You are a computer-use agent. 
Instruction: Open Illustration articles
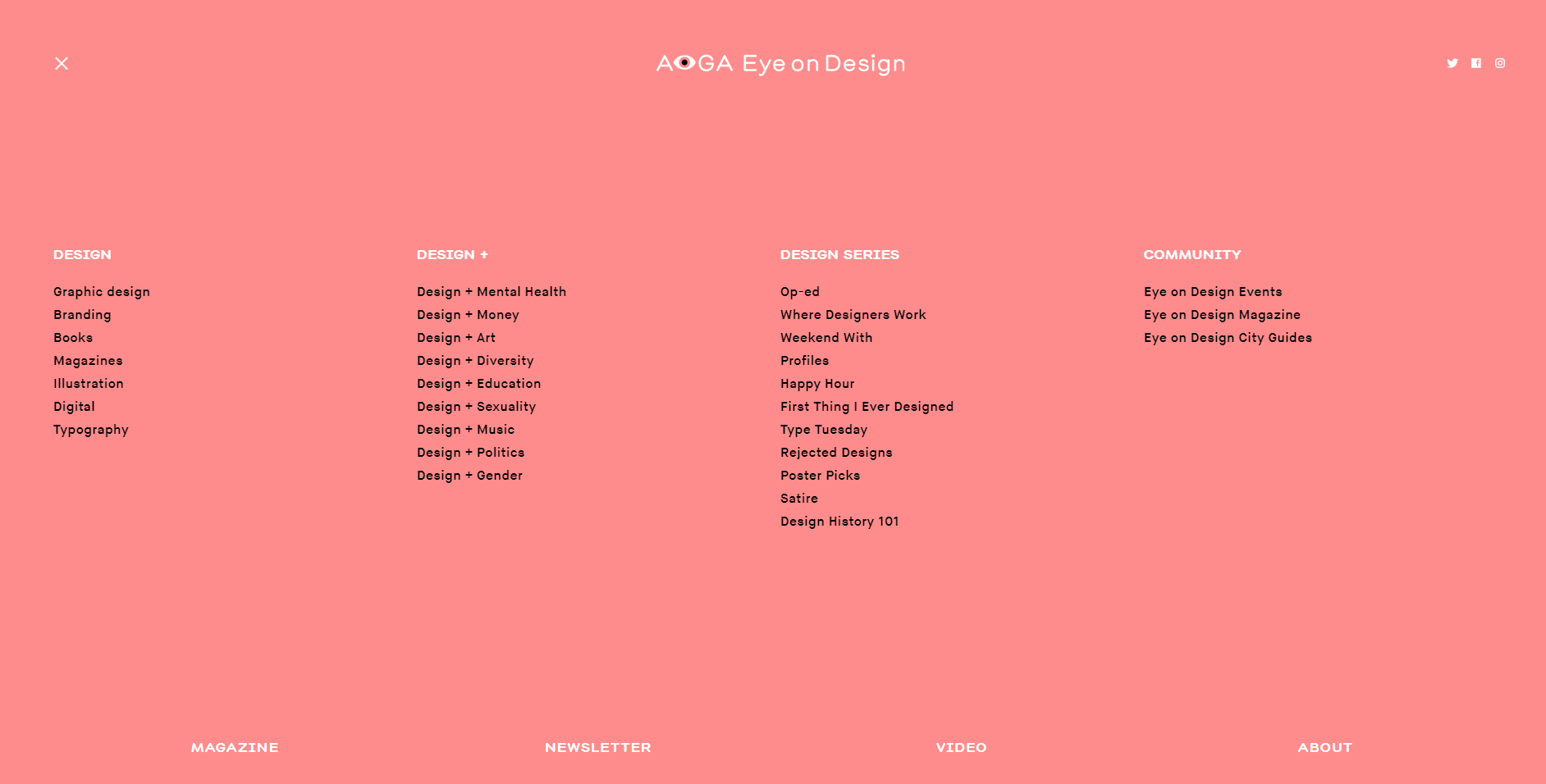89,384
